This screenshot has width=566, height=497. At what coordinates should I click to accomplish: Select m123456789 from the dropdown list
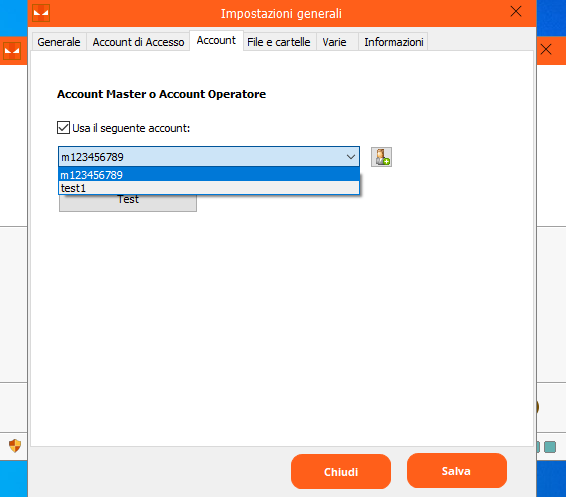(209, 175)
